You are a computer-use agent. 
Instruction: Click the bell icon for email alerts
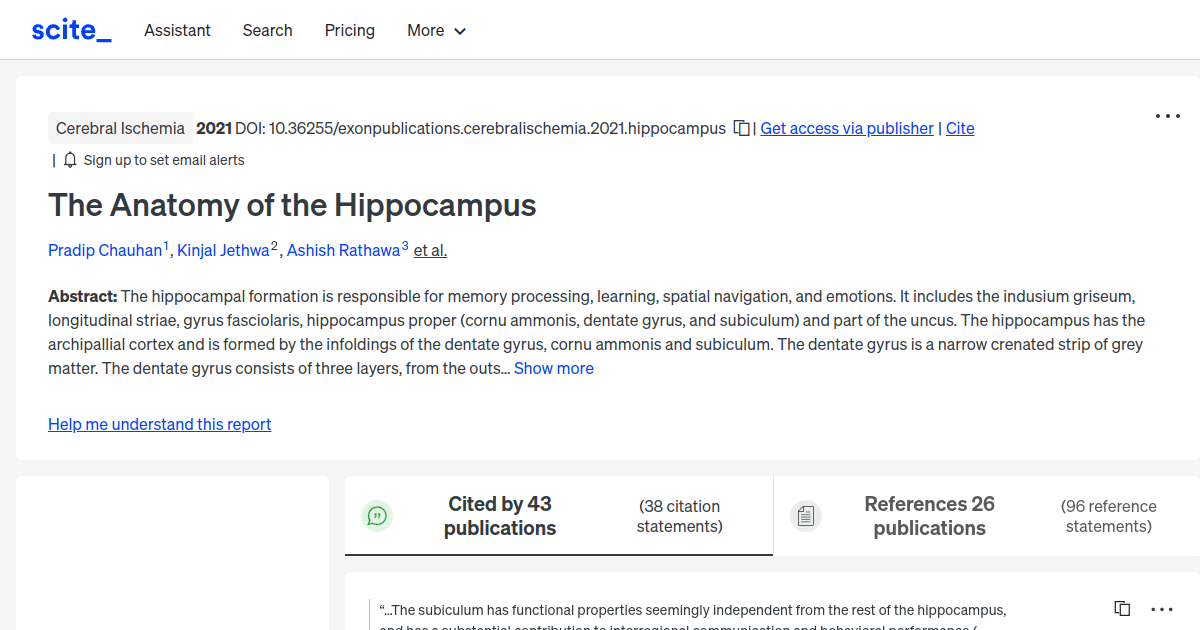click(69, 159)
